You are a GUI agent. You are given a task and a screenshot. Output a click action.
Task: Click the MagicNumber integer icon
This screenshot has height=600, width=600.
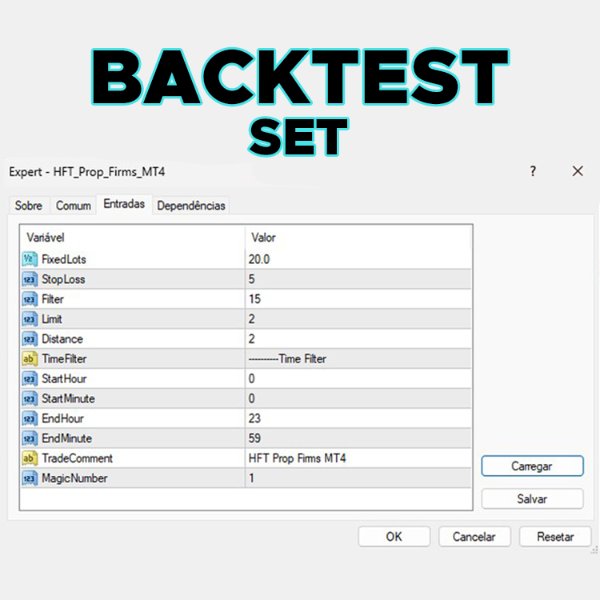(x=30, y=478)
